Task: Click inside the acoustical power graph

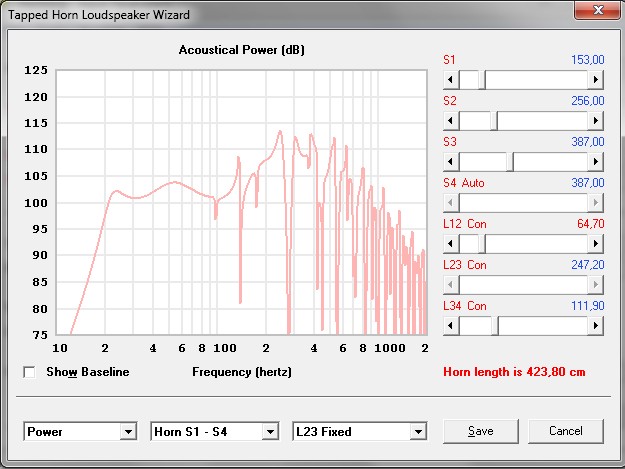Action: [242, 202]
